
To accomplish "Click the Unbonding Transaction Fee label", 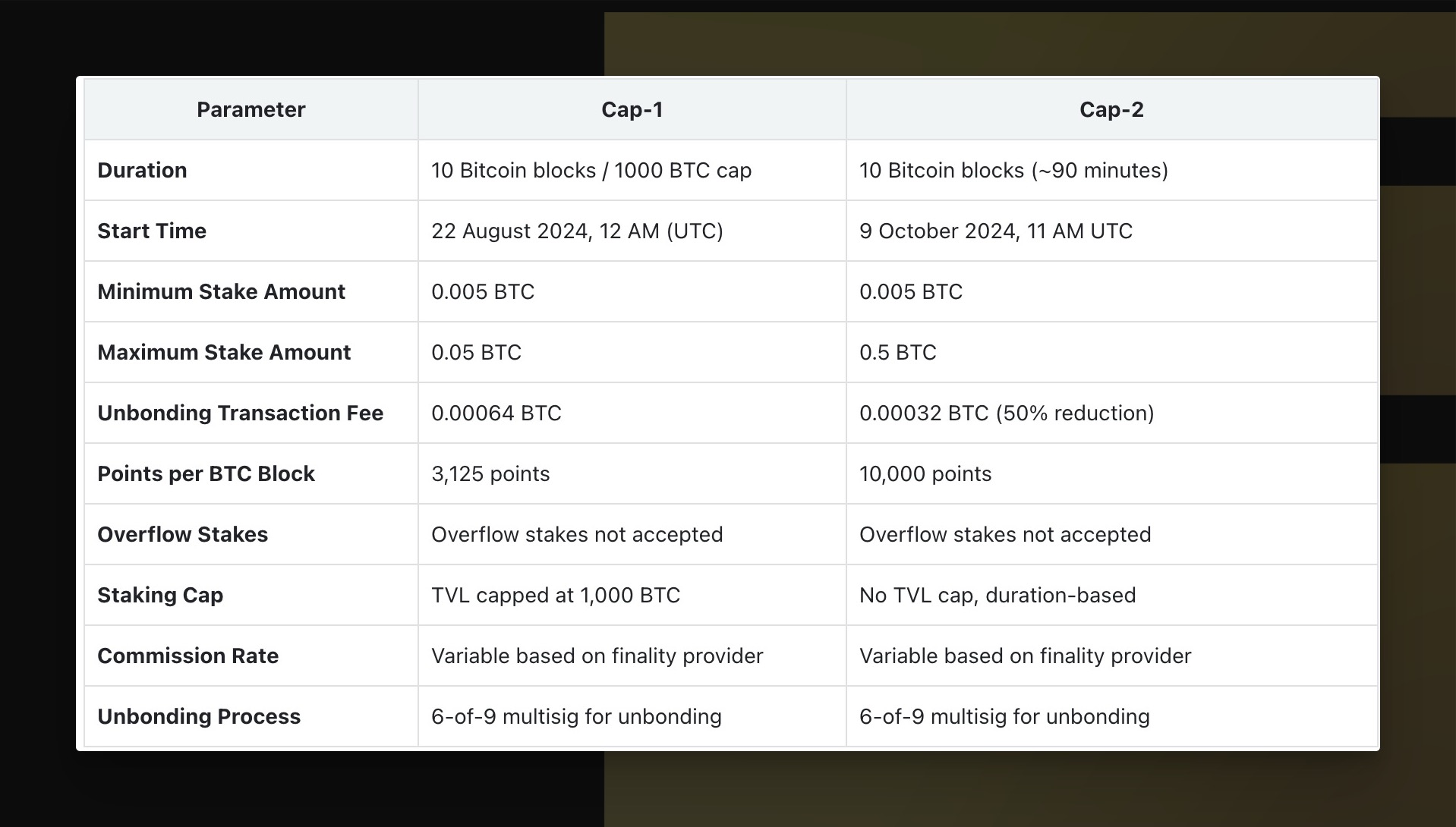I will click(x=240, y=413).
